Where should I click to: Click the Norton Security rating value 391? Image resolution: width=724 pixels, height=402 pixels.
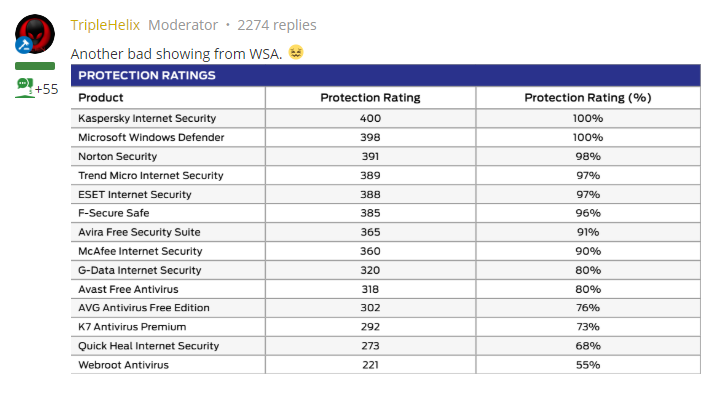[x=370, y=156]
